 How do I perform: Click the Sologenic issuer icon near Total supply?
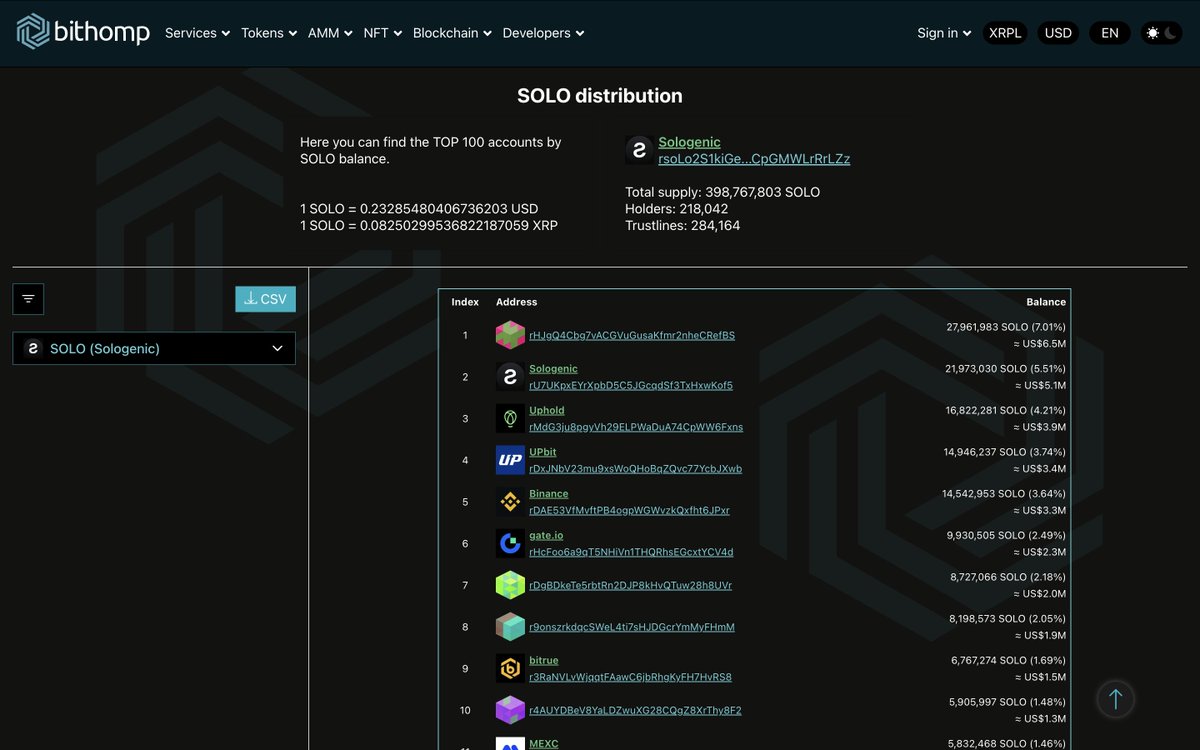point(639,150)
